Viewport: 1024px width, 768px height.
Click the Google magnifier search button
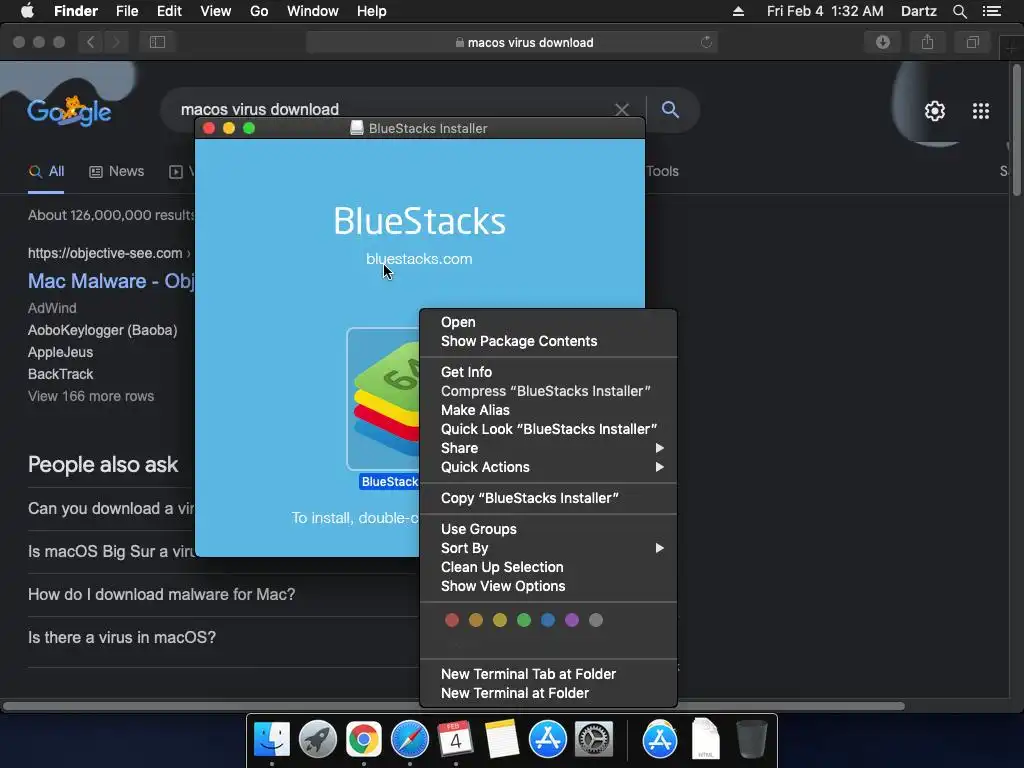670,110
